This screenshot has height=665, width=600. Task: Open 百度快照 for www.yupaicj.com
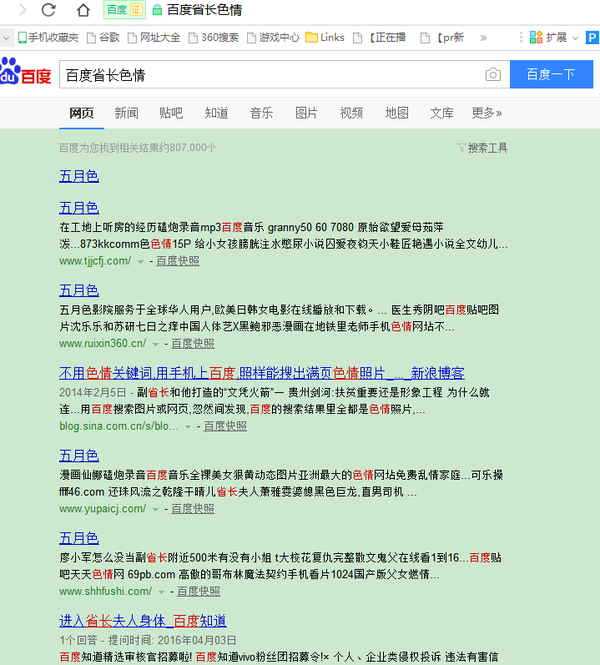[193, 509]
